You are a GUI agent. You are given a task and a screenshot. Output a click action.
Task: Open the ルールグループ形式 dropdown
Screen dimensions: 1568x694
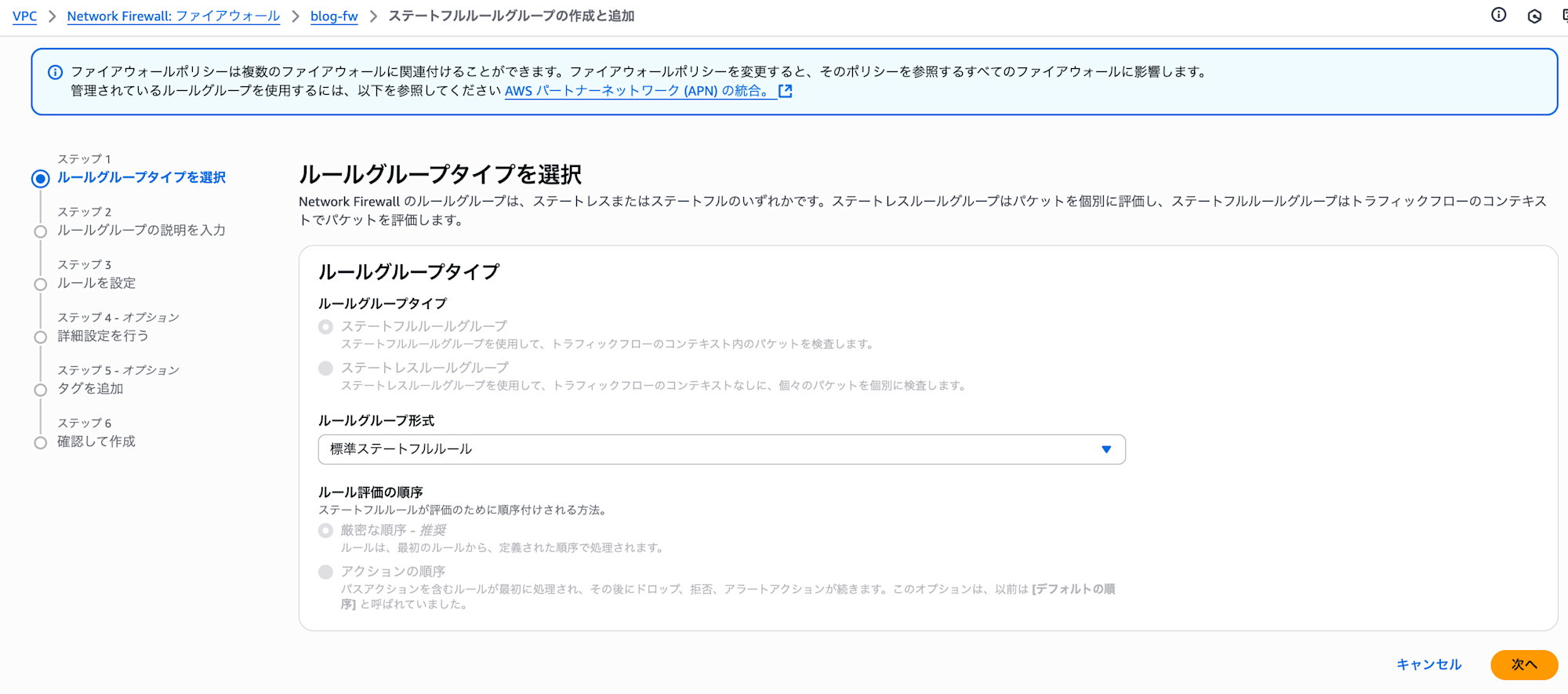coord(721,449)
